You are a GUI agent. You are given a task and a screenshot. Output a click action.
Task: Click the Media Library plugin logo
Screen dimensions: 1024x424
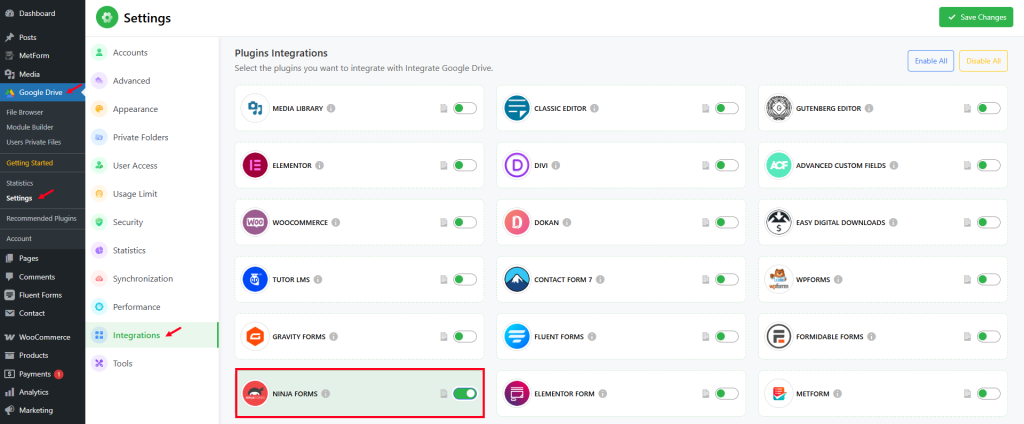[x=255, y=108]
